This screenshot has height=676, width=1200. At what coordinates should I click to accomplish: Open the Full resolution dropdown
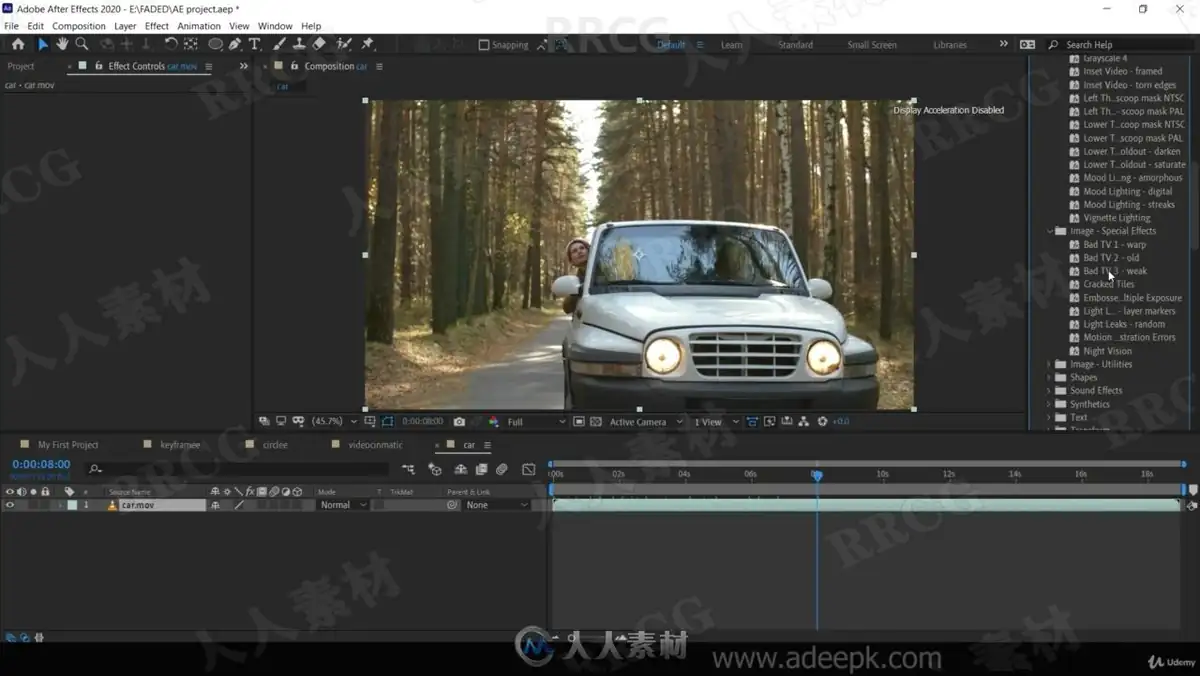536,422
